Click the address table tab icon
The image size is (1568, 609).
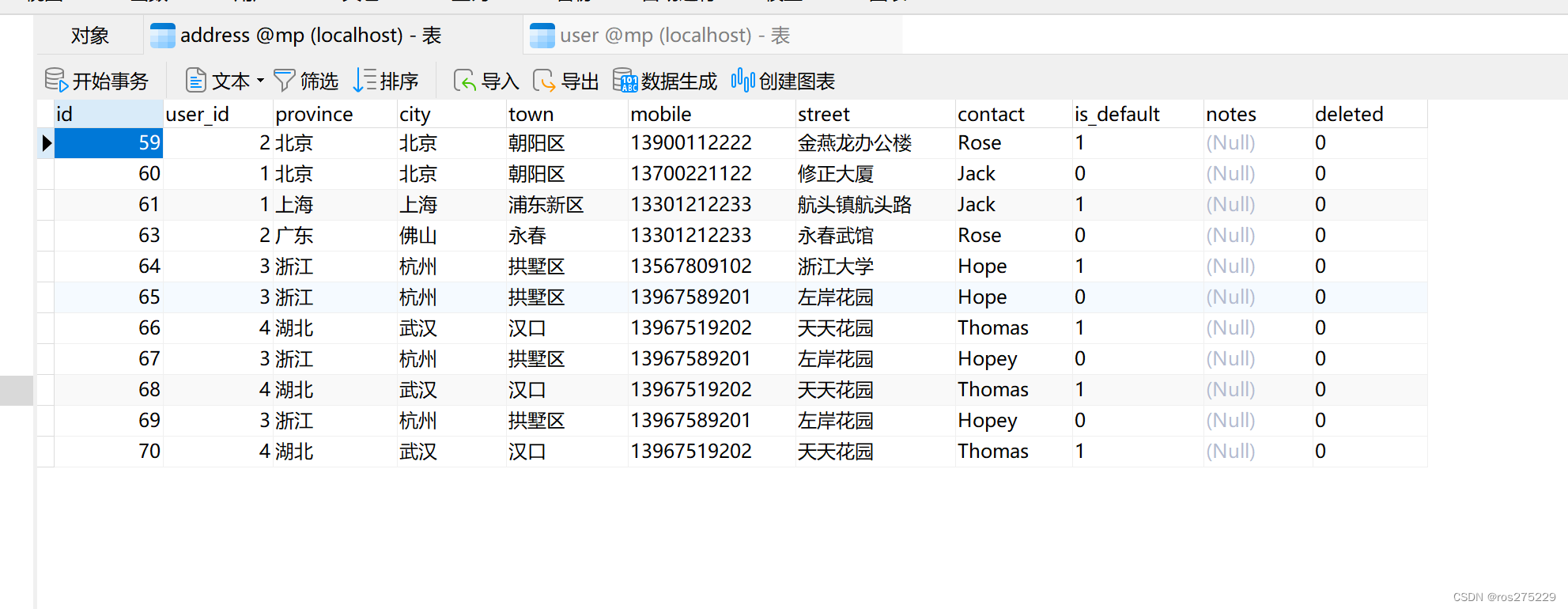click(x=163, y=36)
